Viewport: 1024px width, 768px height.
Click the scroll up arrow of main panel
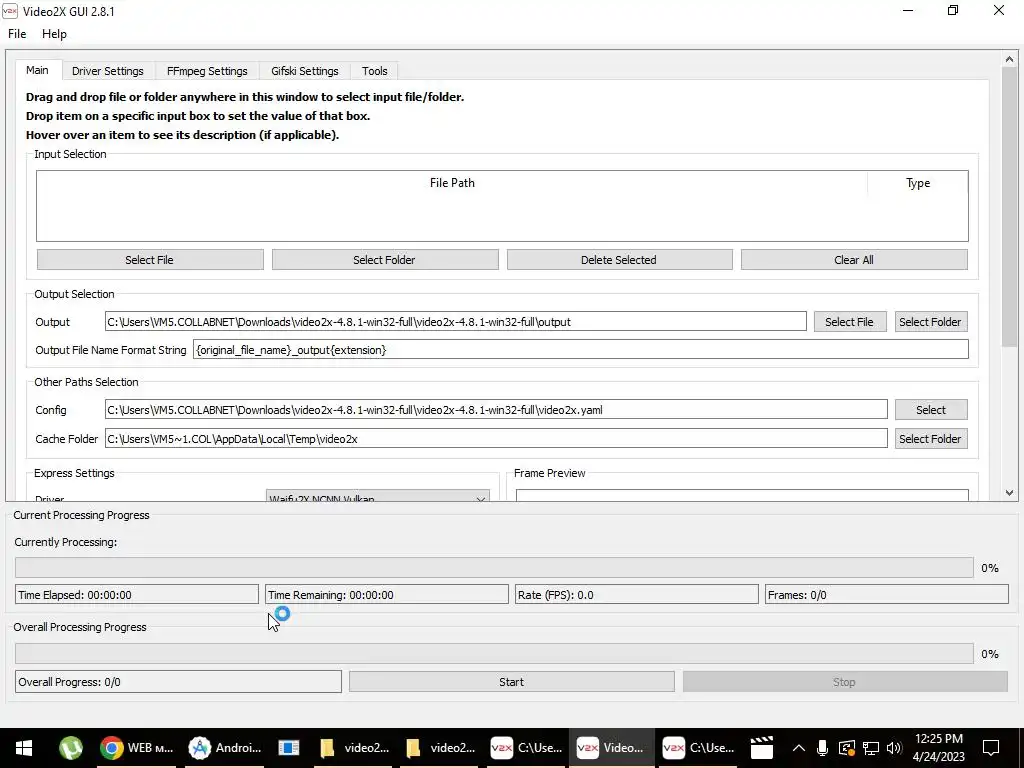pos(1010,59)
